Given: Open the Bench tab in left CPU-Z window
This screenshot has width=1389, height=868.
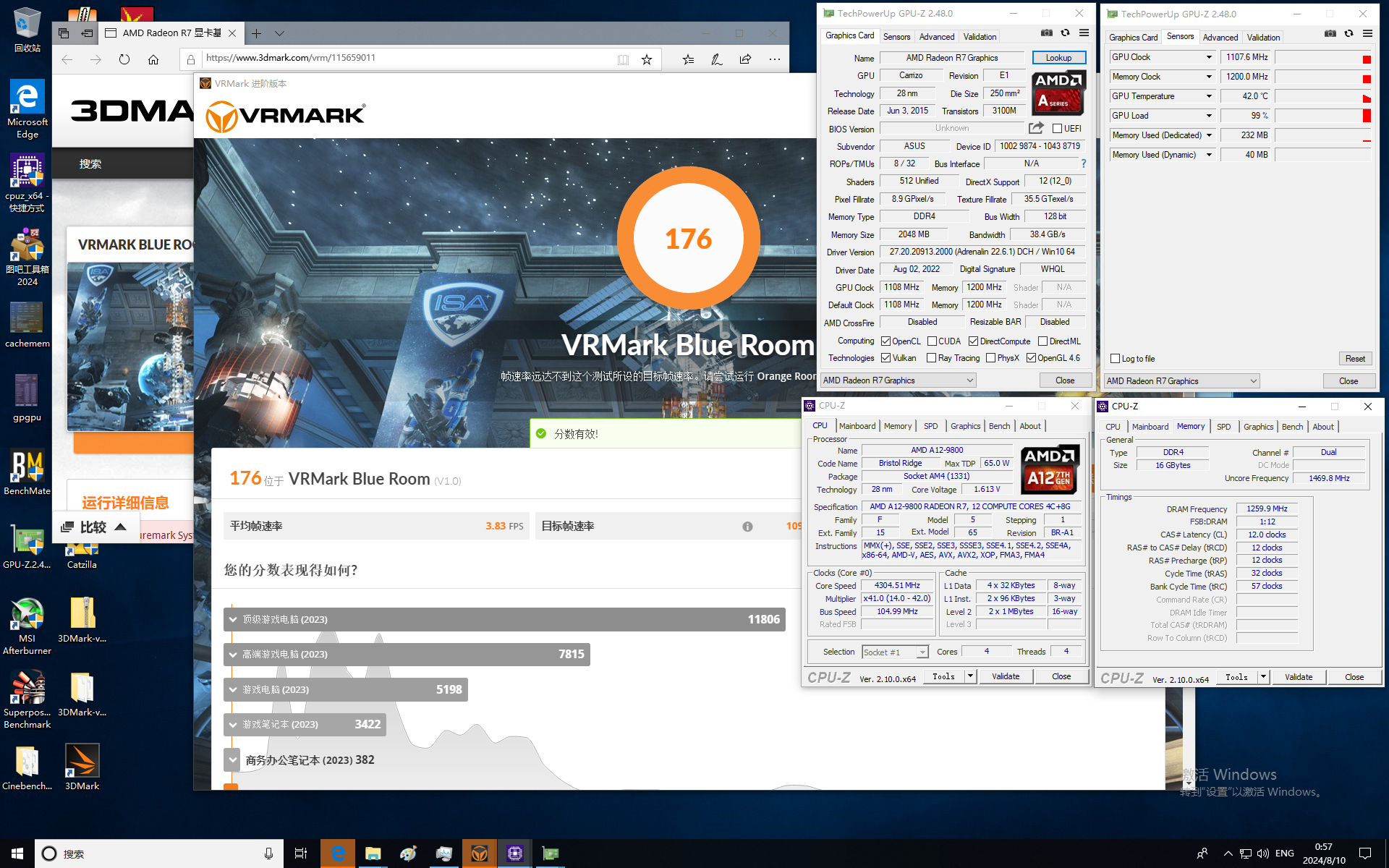Looking at the screenshot, I should (x=999, y=426).
